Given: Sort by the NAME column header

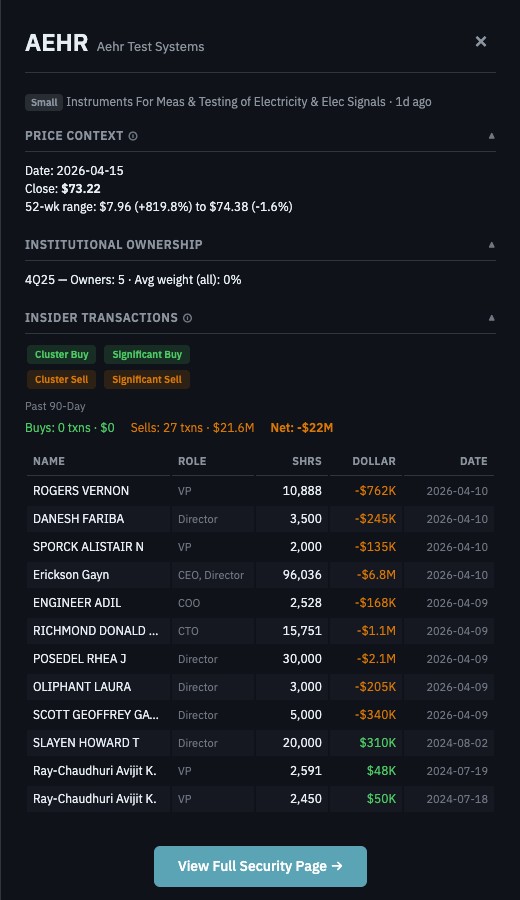Looking at the screenshot, I should 49,461.
